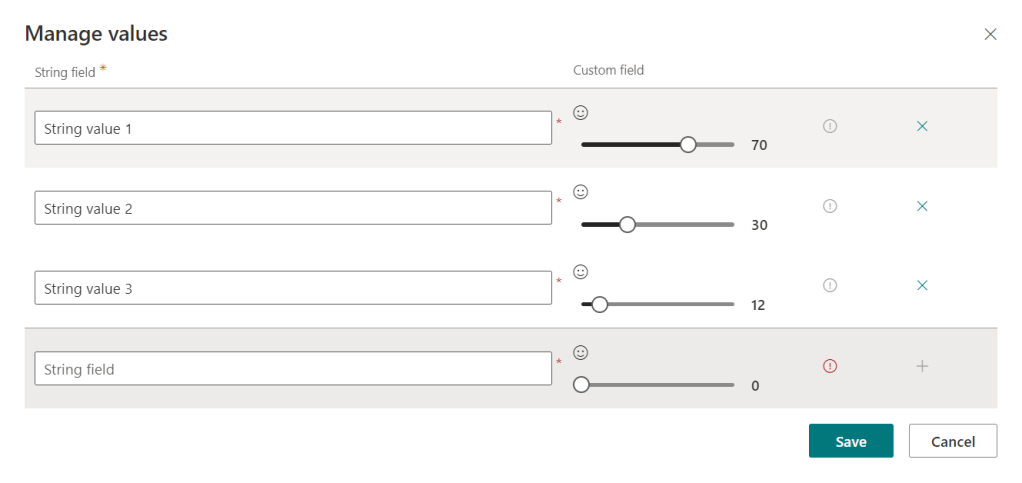1022x483 pixels.
Task: Click smiley icon in String value 3 row
Action: point(580,272)
